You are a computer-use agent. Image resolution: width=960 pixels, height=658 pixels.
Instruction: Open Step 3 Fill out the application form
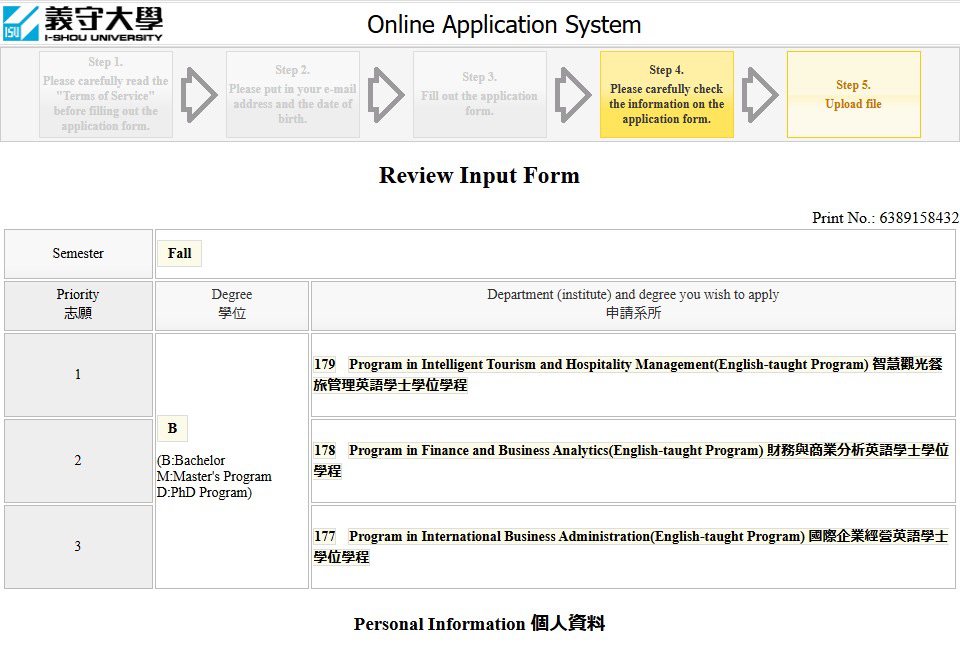pyautogui.click(x=479, y=95)
